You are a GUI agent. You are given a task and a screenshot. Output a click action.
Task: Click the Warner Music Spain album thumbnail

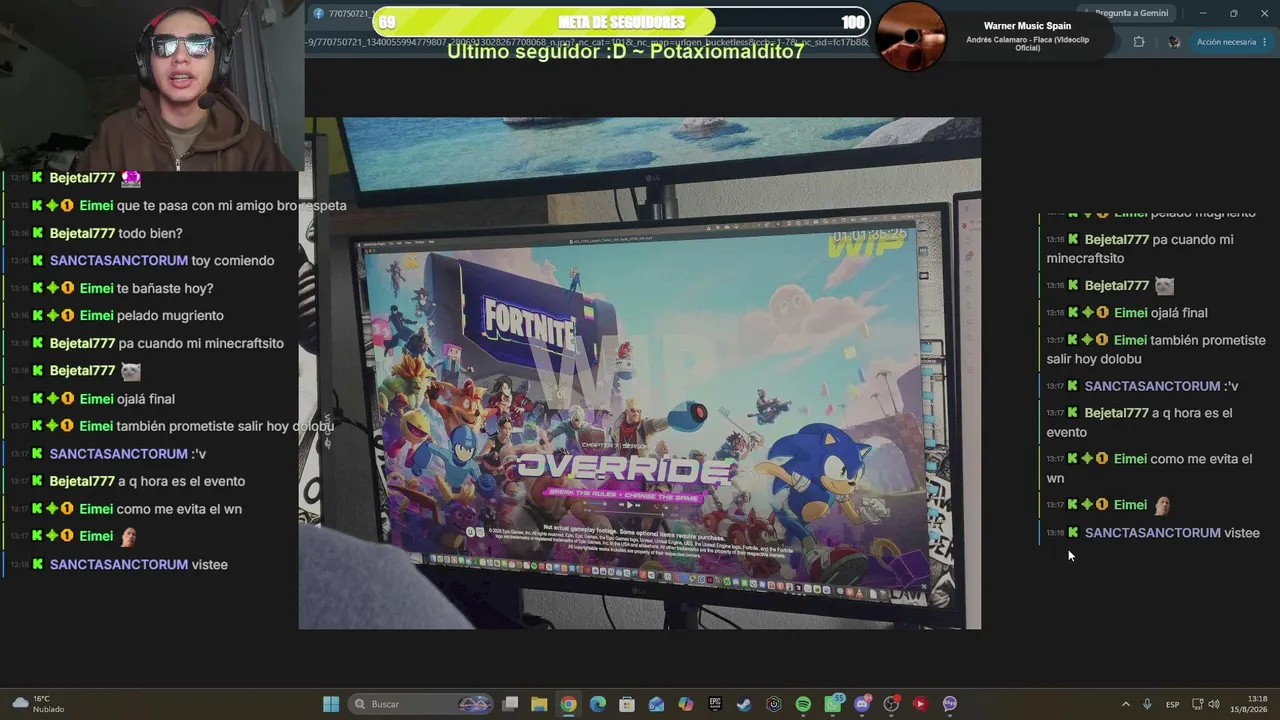911,37
